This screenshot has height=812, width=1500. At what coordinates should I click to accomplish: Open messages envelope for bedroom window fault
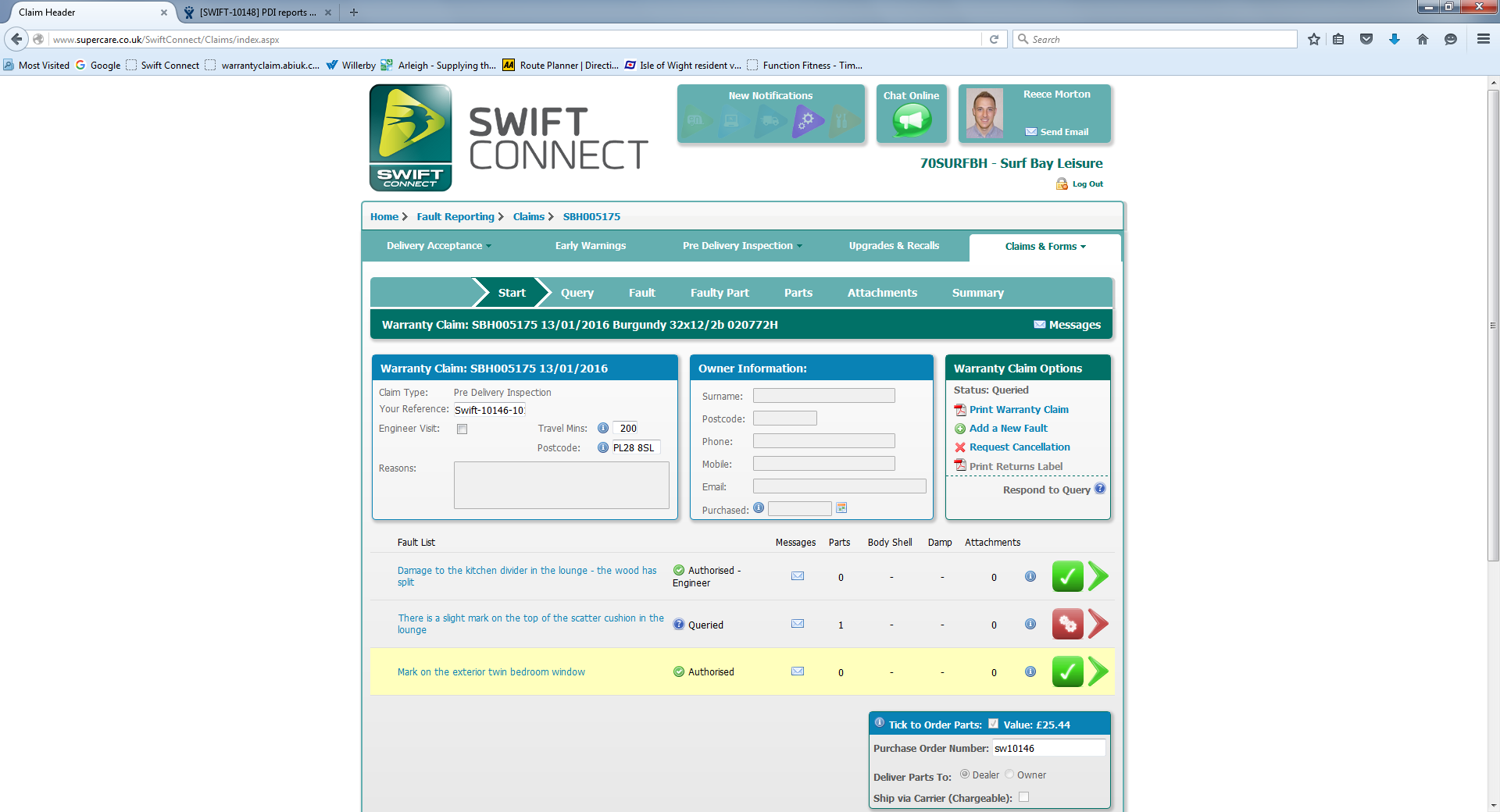tap(798, 671)
